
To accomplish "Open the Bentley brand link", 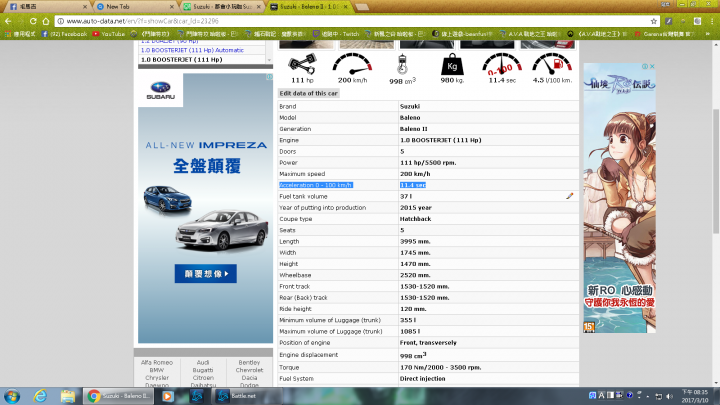I will point(249,362).
